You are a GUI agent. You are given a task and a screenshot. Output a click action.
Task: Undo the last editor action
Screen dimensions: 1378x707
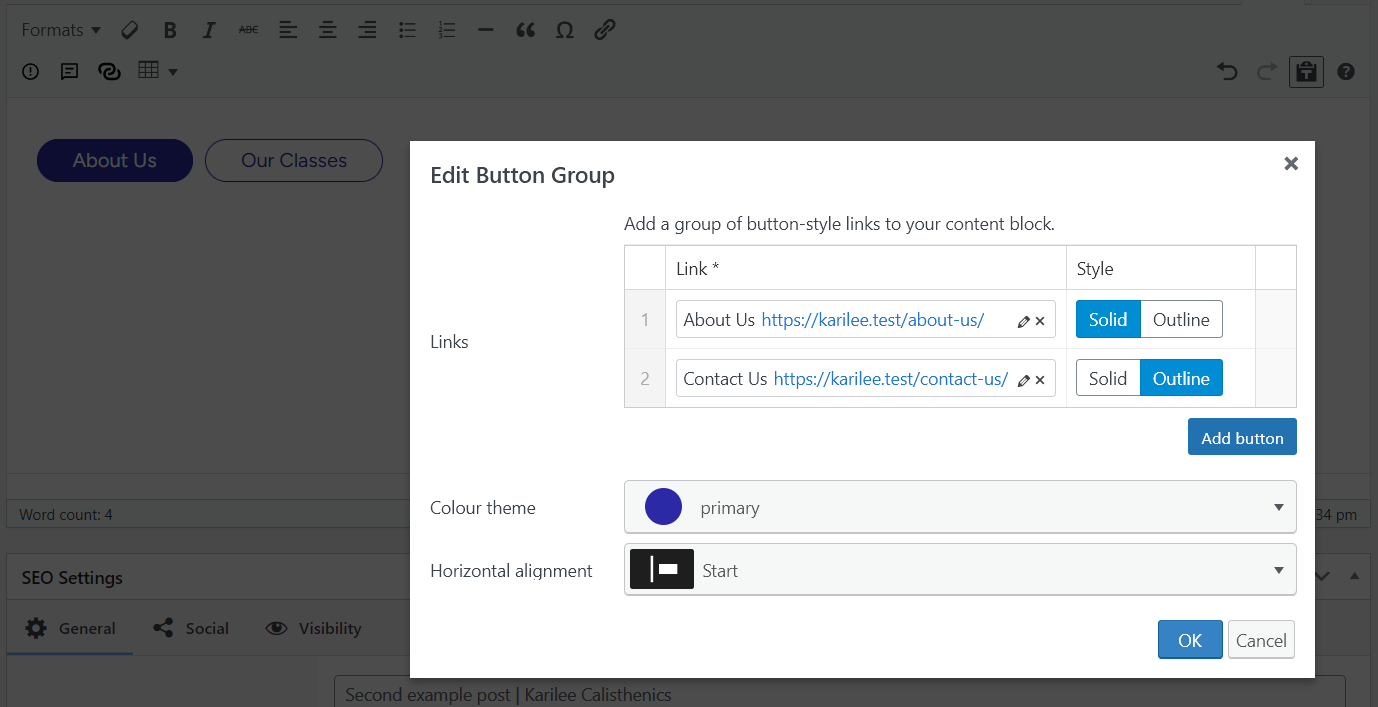[1227, 71]
